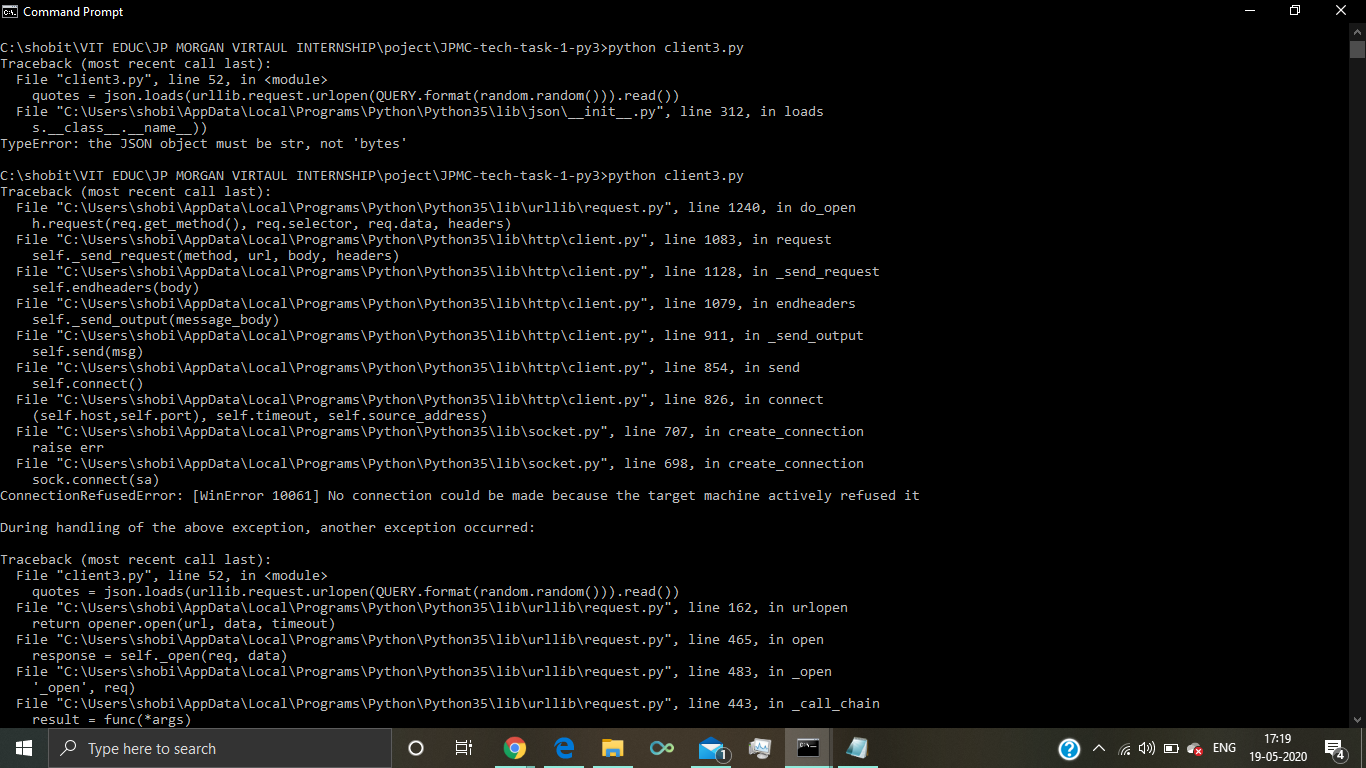
Task: Click the battery status tray icon
Action: click(1170, 748)
